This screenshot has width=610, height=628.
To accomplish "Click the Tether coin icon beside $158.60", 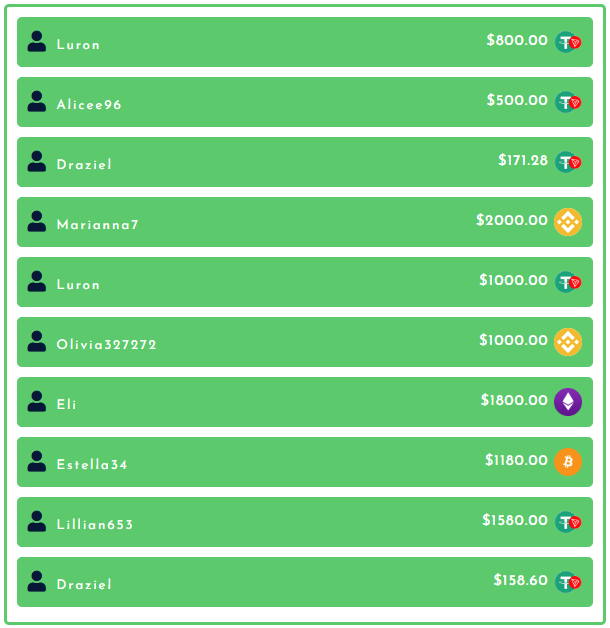I will tap(568, 582).
